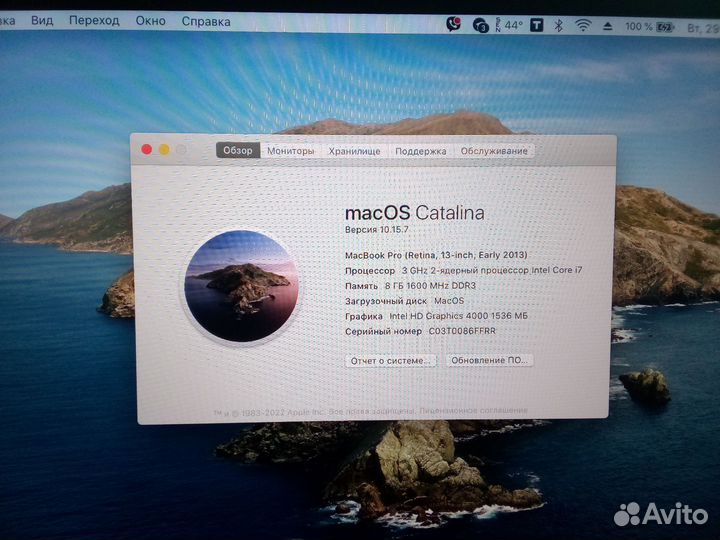
Task: Close the About This Mac window
Action: 147,150
